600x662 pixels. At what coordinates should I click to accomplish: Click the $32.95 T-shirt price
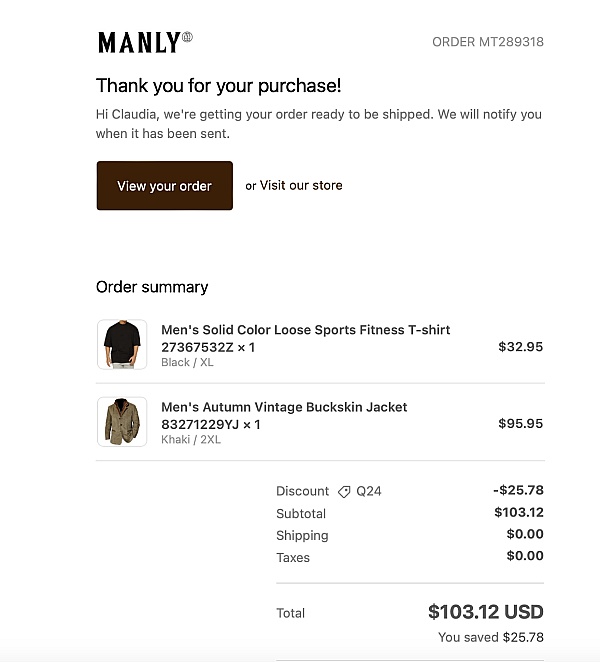pyautogui.click(x=521, y=347)
